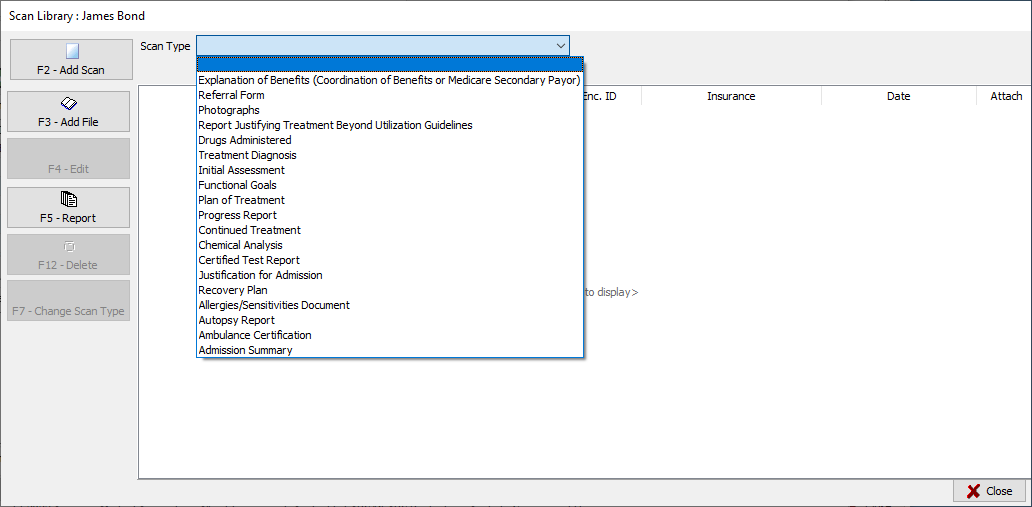Select Certified Test Report option
The width and height of the screenshot is (1032, 507).
pyautogui.click(x=249, y=260)
